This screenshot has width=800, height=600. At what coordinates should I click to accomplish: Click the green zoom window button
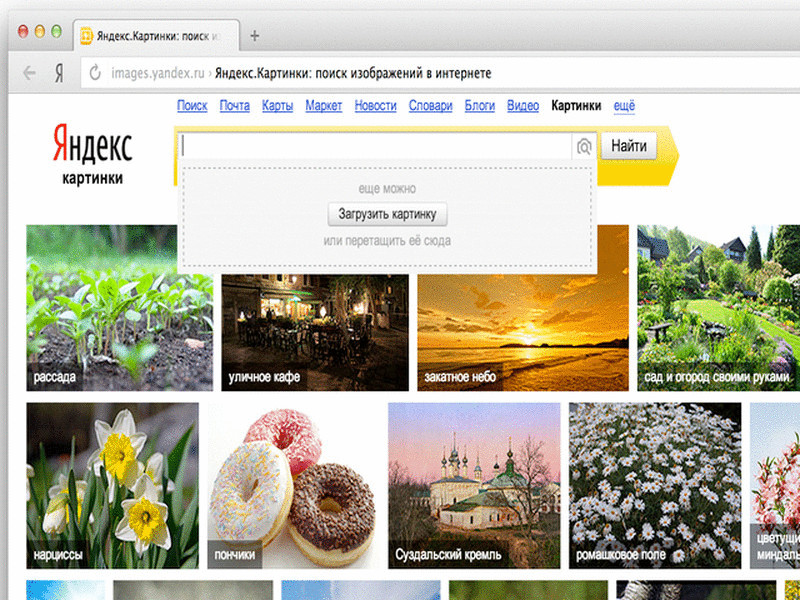(x=56, y=32)
